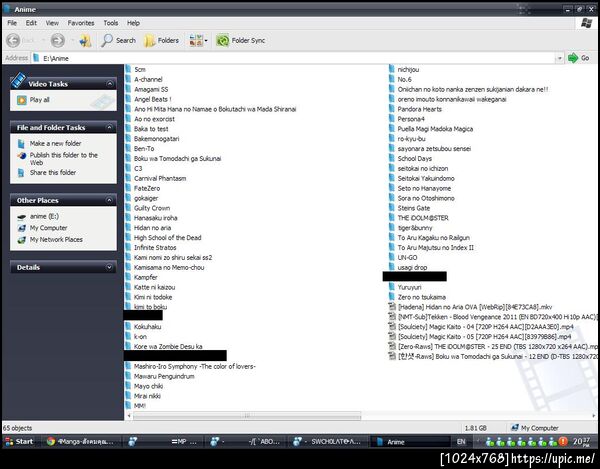Collapse File and Folder Tasks panel
The height and width of the screenshot is (469, 600).
click(110, 127)
